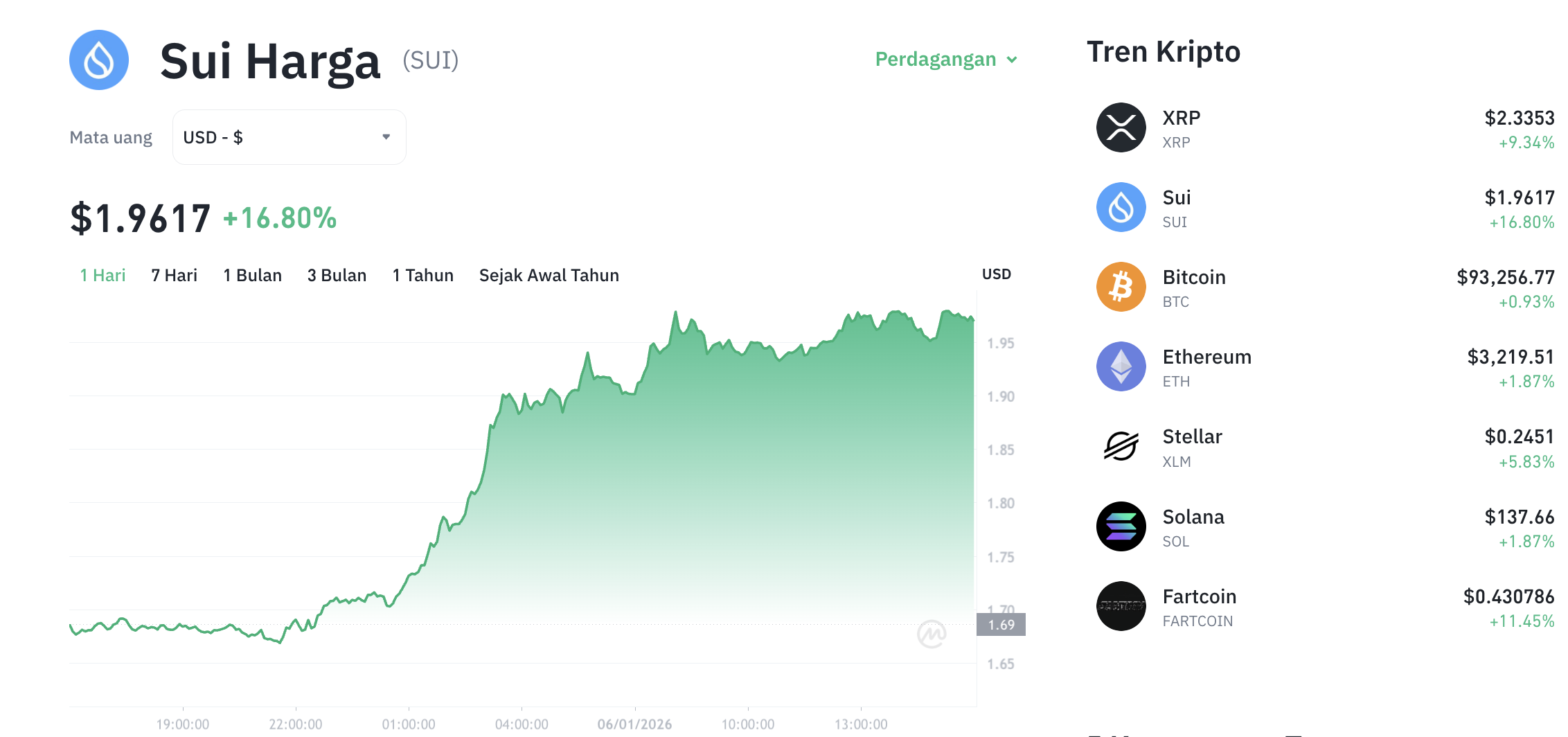The width and height of the screenshot is (1568, 737).
Task: Click the Tren Kripto heading
Action: (1164, 51)
